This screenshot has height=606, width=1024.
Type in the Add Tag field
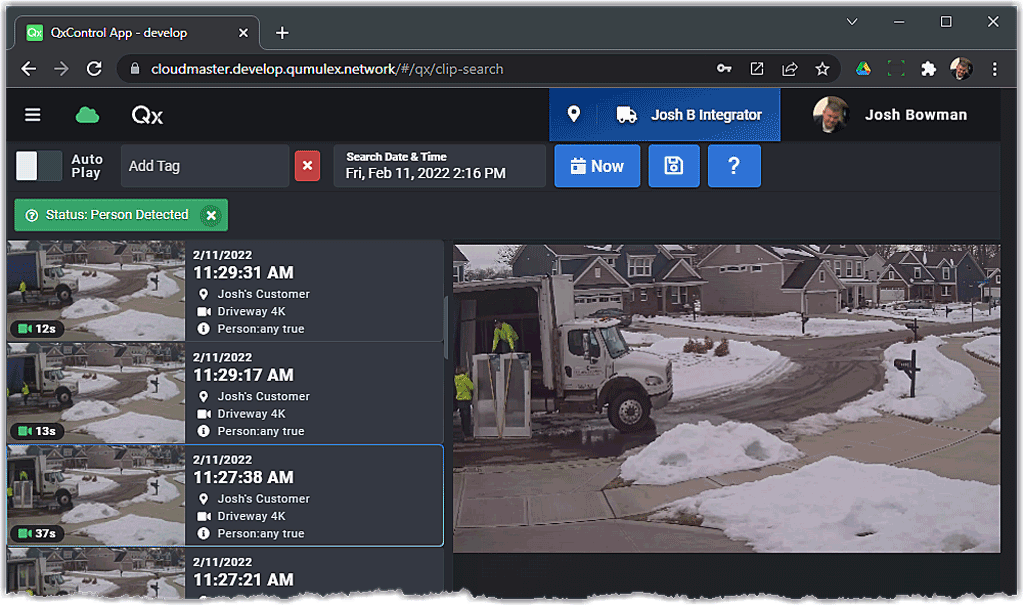point(204,166)
